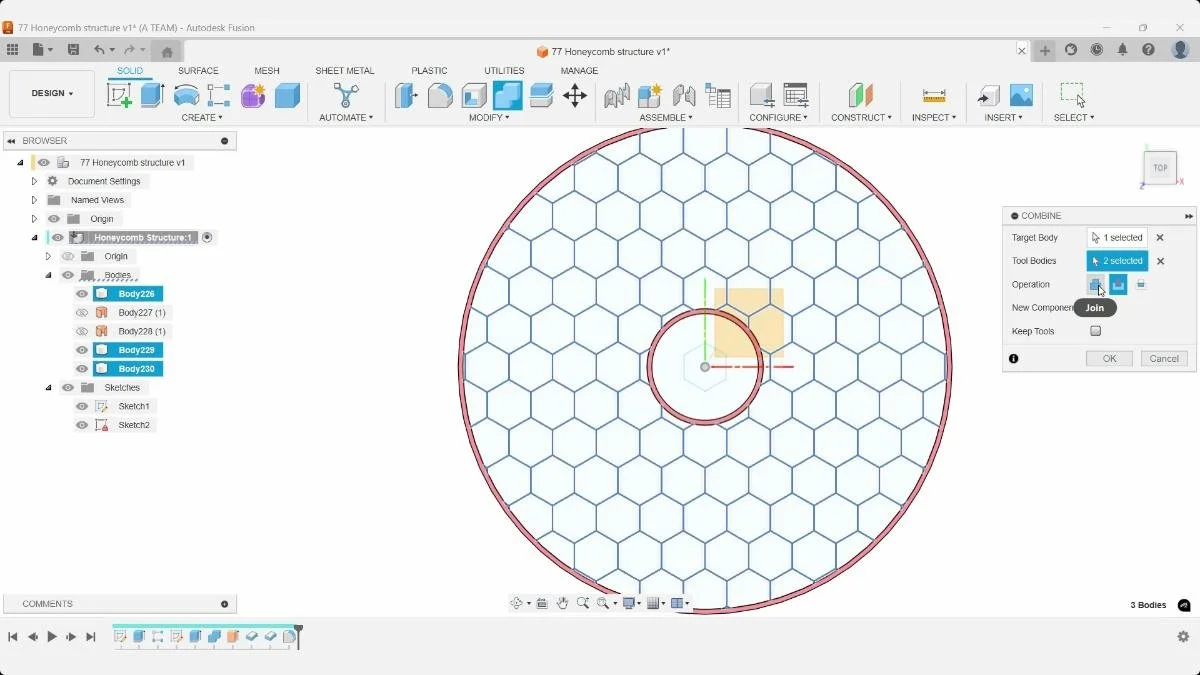Show Body227 (1) via its eye icon

pyautogui.click(x=82, y=313)
